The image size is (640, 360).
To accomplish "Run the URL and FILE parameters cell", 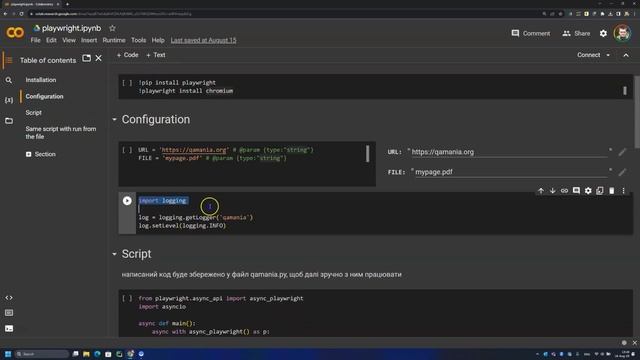I will click(127, 150).
